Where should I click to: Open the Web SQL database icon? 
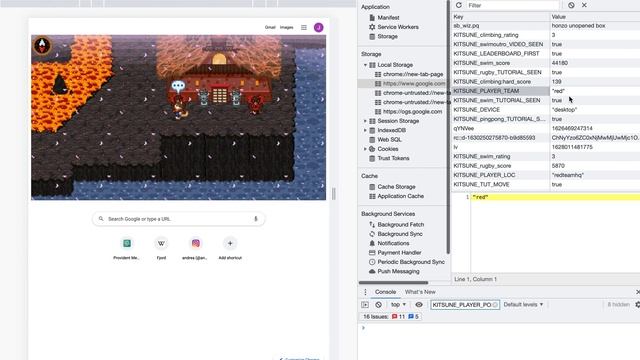coord(372,140)
